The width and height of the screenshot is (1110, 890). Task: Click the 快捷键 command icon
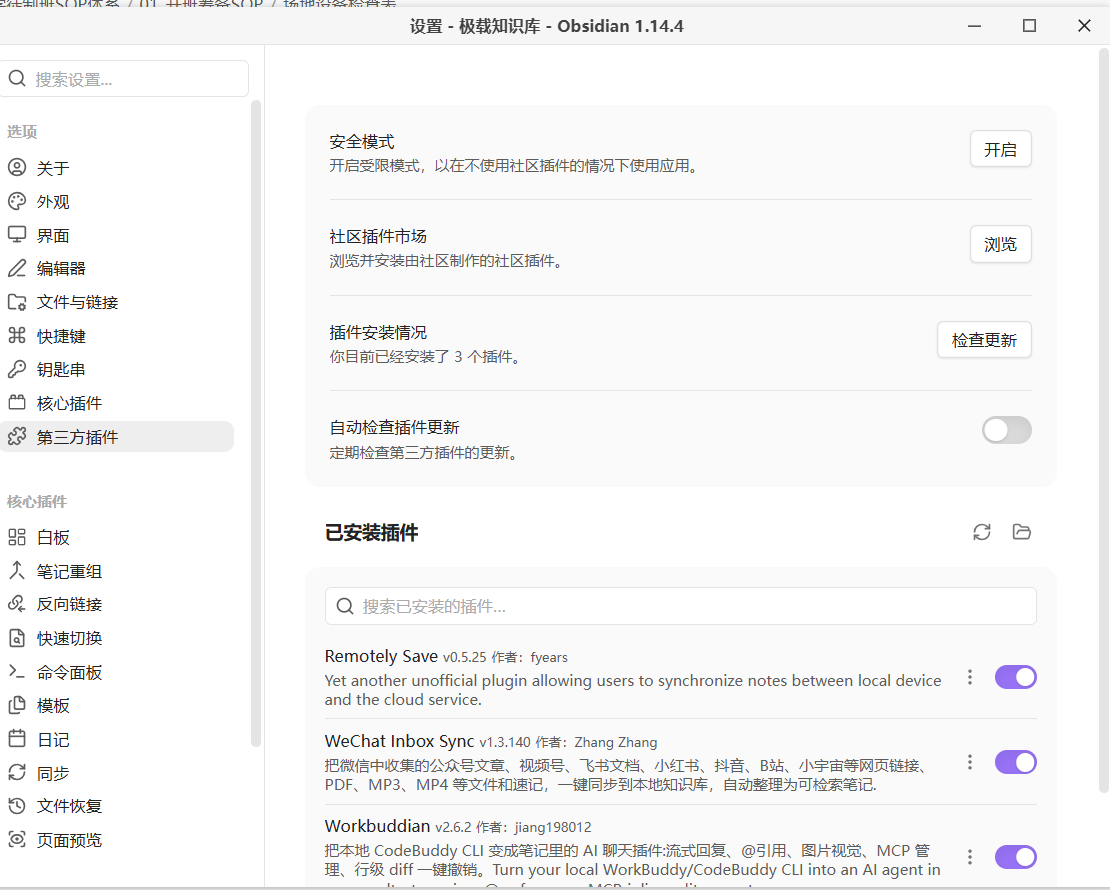point(17,336)
